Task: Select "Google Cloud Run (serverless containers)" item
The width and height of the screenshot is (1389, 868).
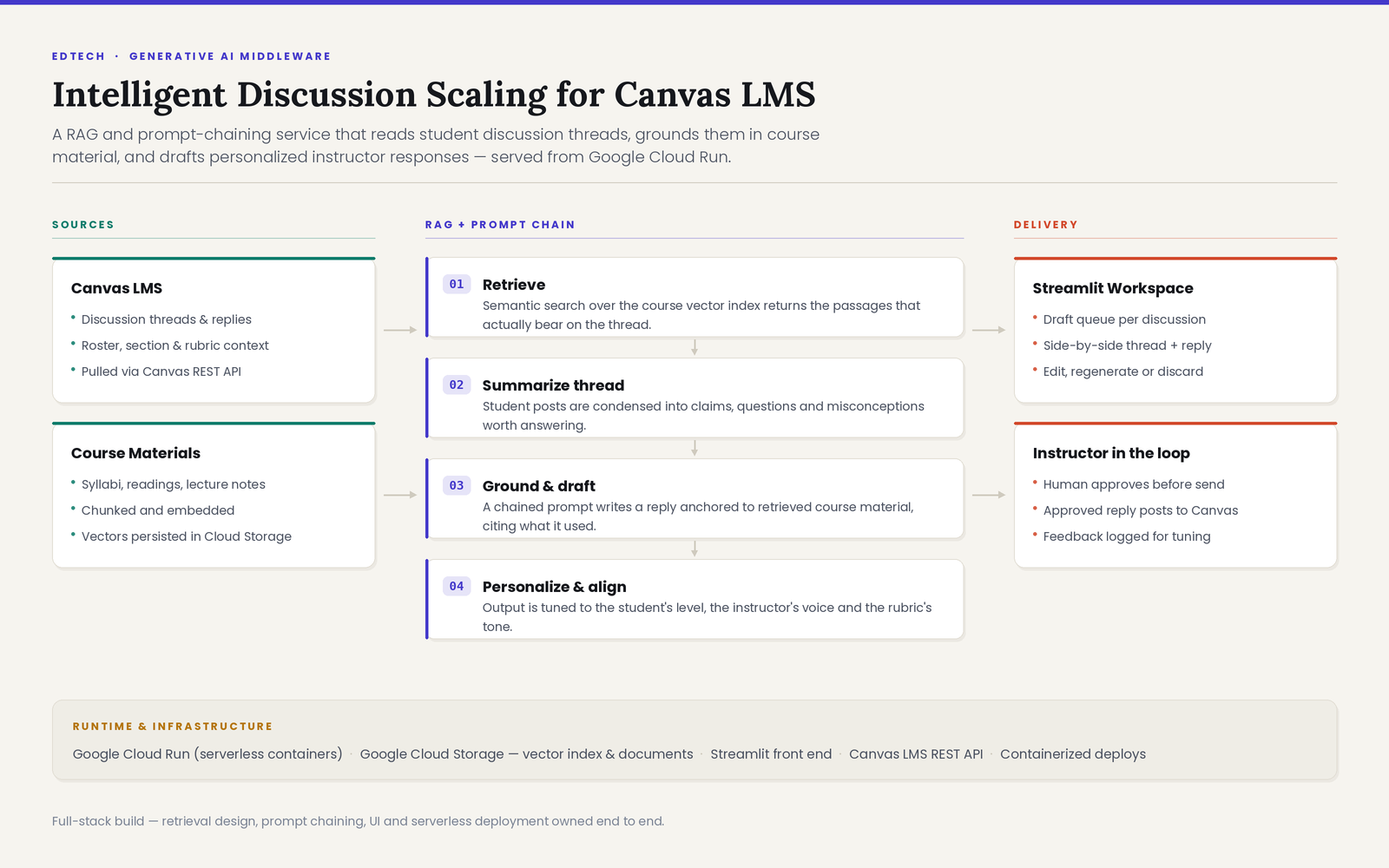Action: click(x=207, y=754)
